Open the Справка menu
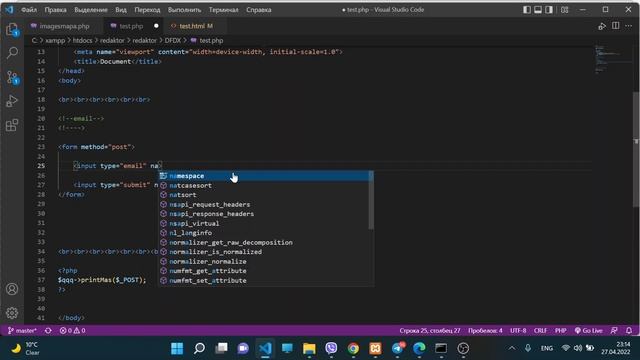640x360 pixels. click(259, 9)
